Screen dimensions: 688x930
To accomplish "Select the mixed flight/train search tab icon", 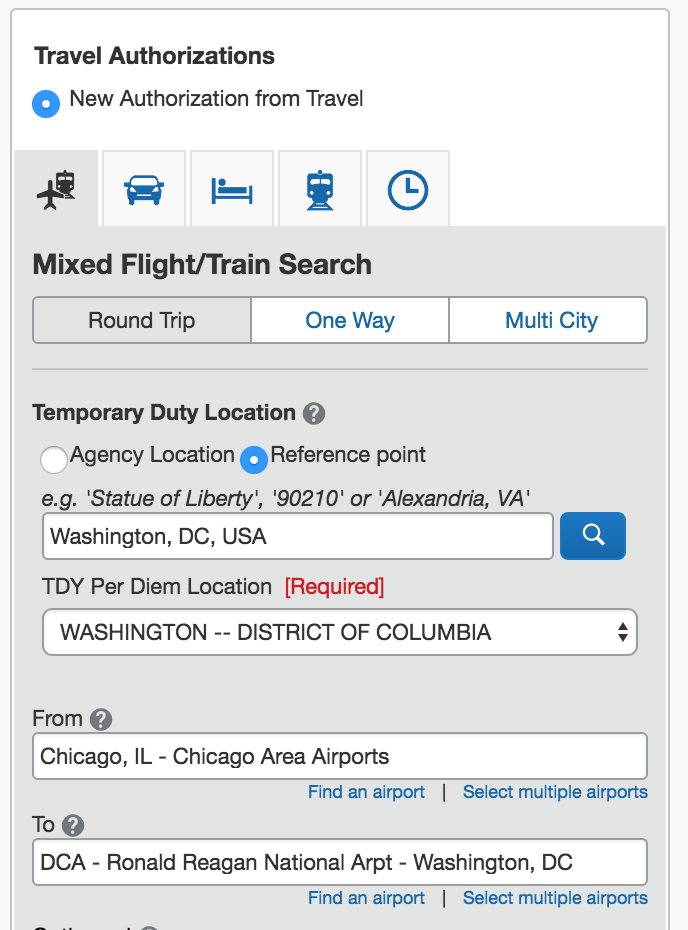I will tap(56, 188).
